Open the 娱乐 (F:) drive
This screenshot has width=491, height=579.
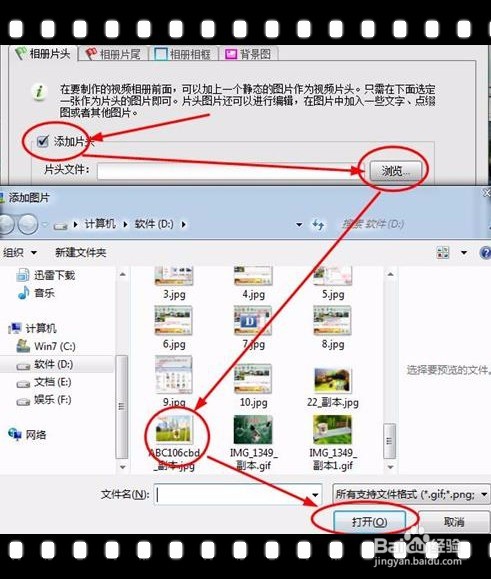click(44, 400)
